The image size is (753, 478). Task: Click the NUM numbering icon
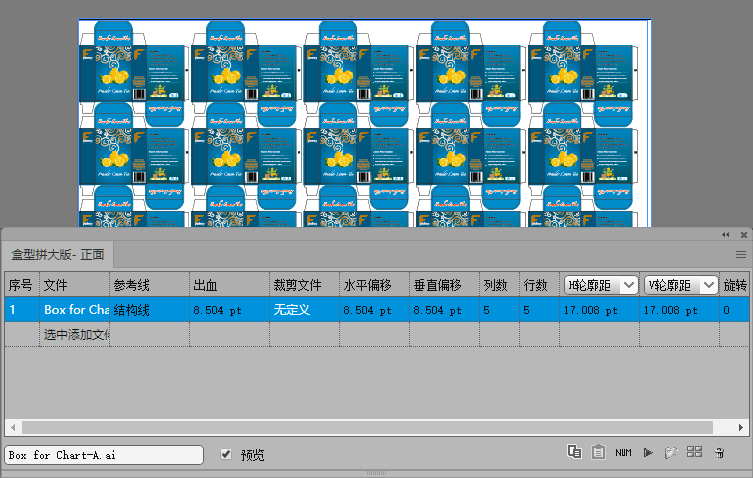point(623,453)
